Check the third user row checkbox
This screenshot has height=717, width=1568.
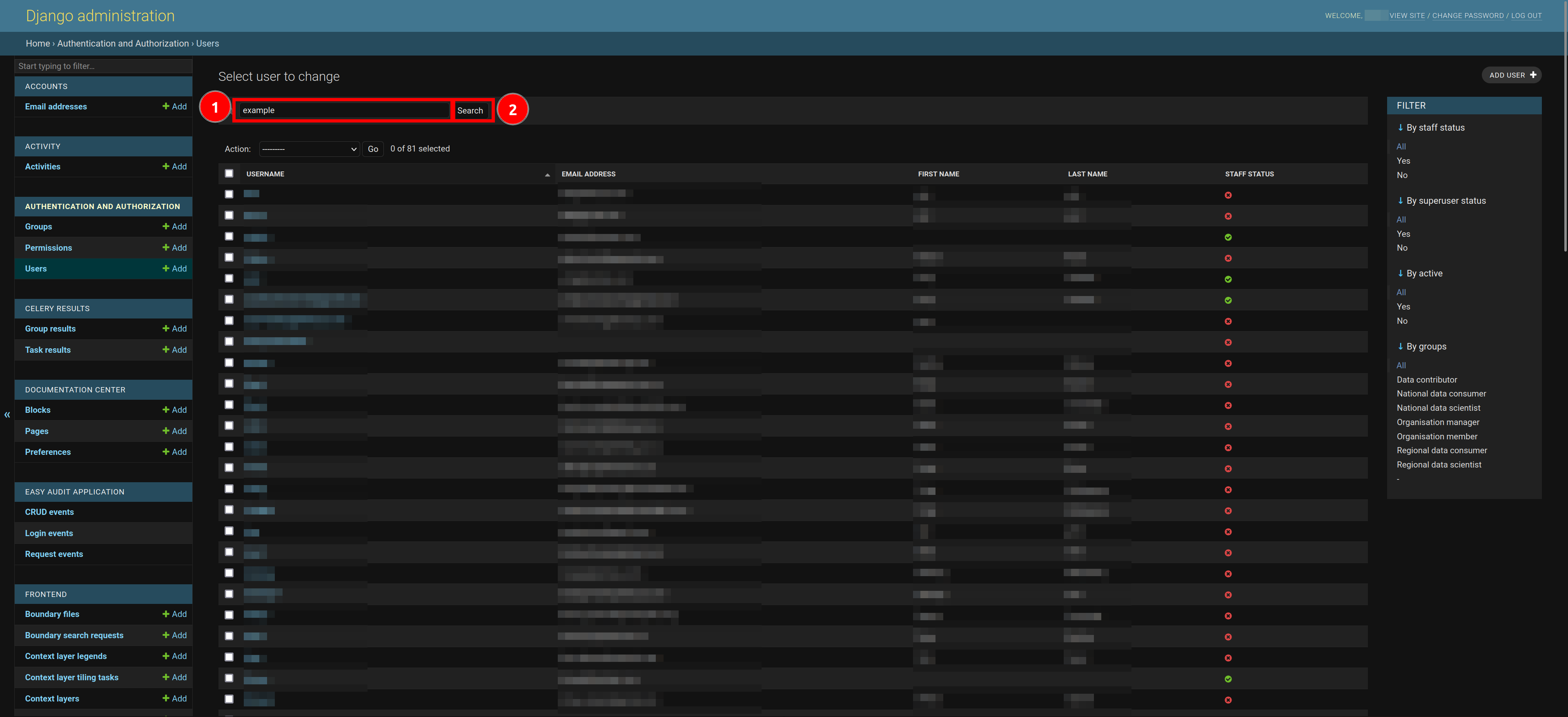click(229, 236)
